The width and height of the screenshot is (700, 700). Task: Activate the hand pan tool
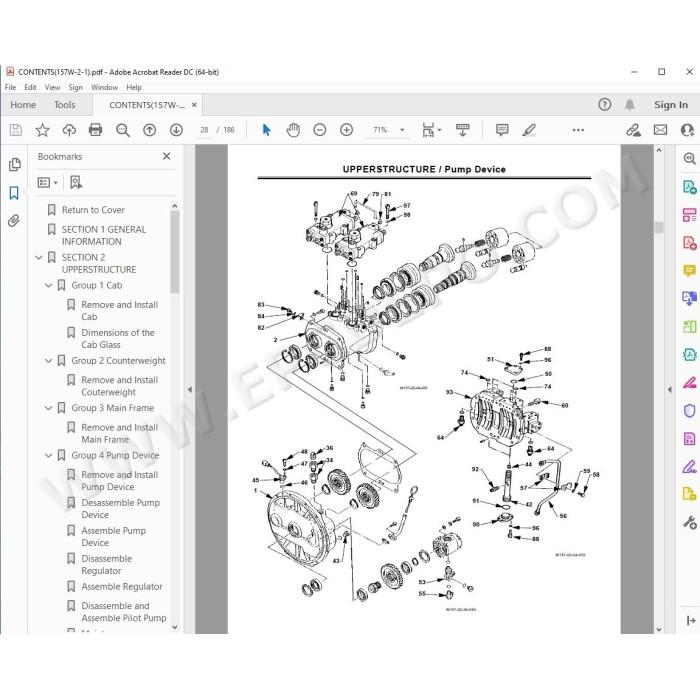coord(293,130)
